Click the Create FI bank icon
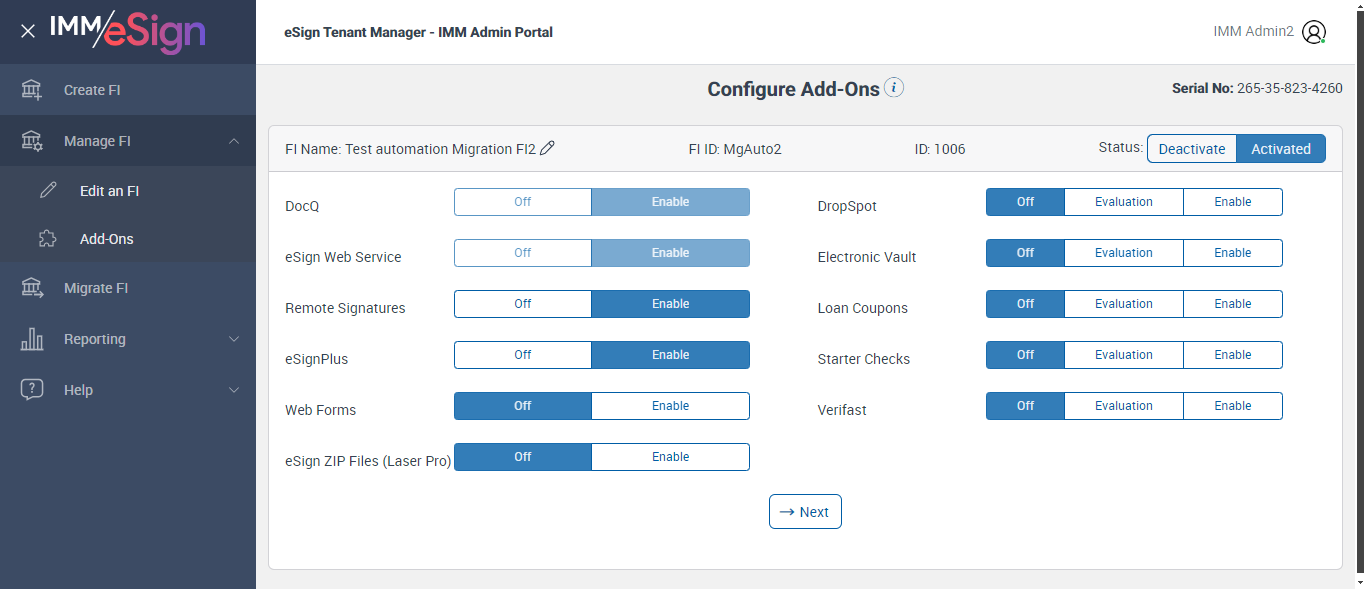Image resolution: width=1366 pixels, height=589 pixels. (x=32, y=90)
